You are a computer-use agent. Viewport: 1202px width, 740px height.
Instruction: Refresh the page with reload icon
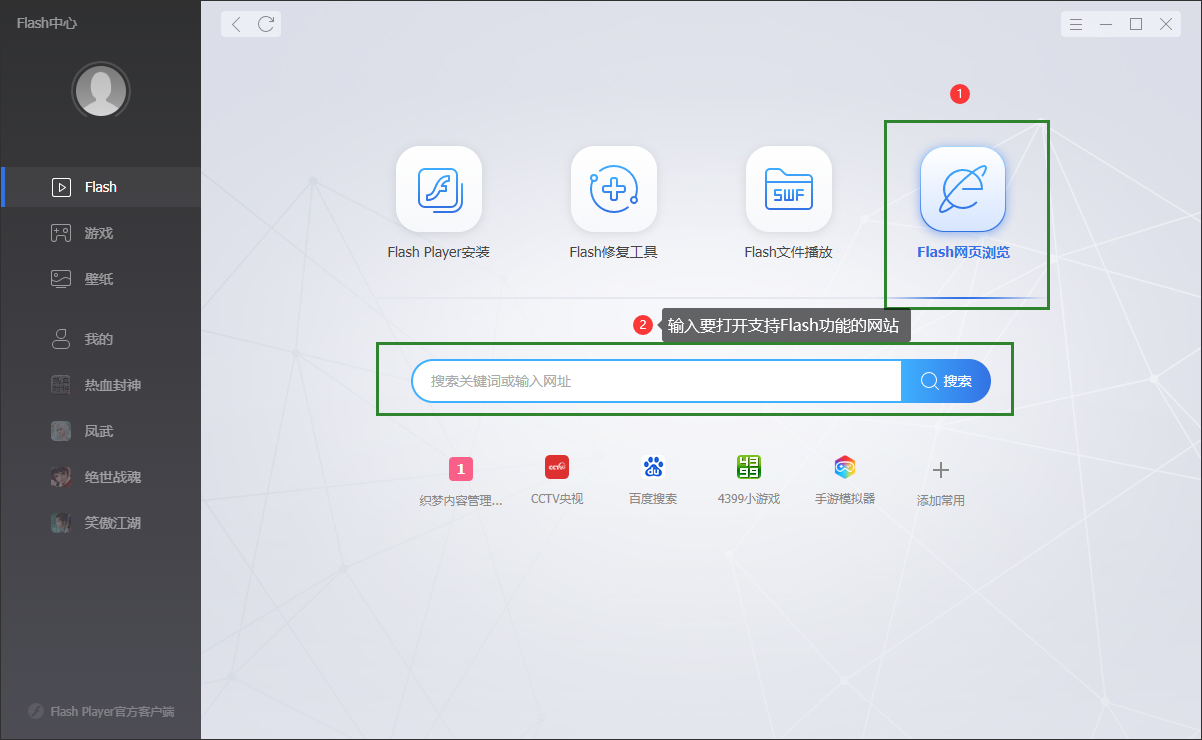coord(266,24)
